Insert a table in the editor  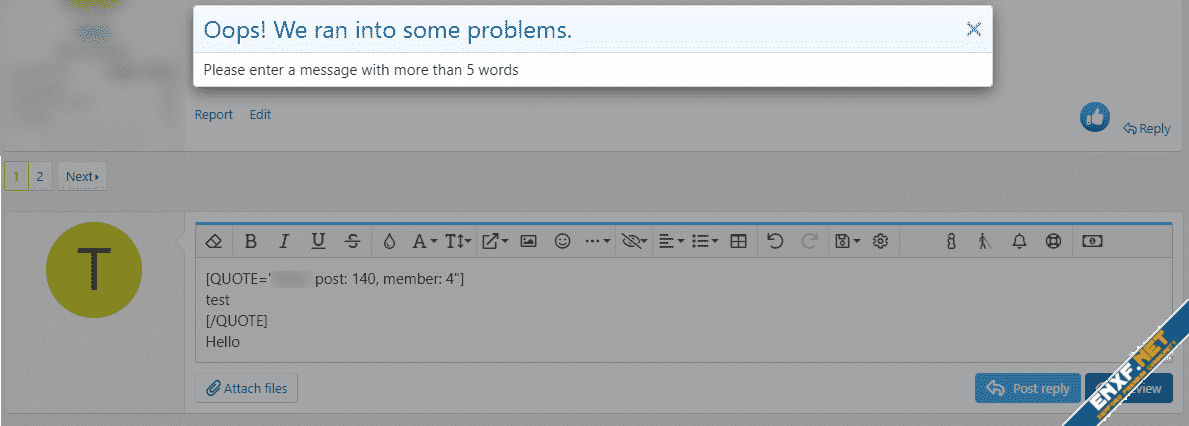(738, 241)
